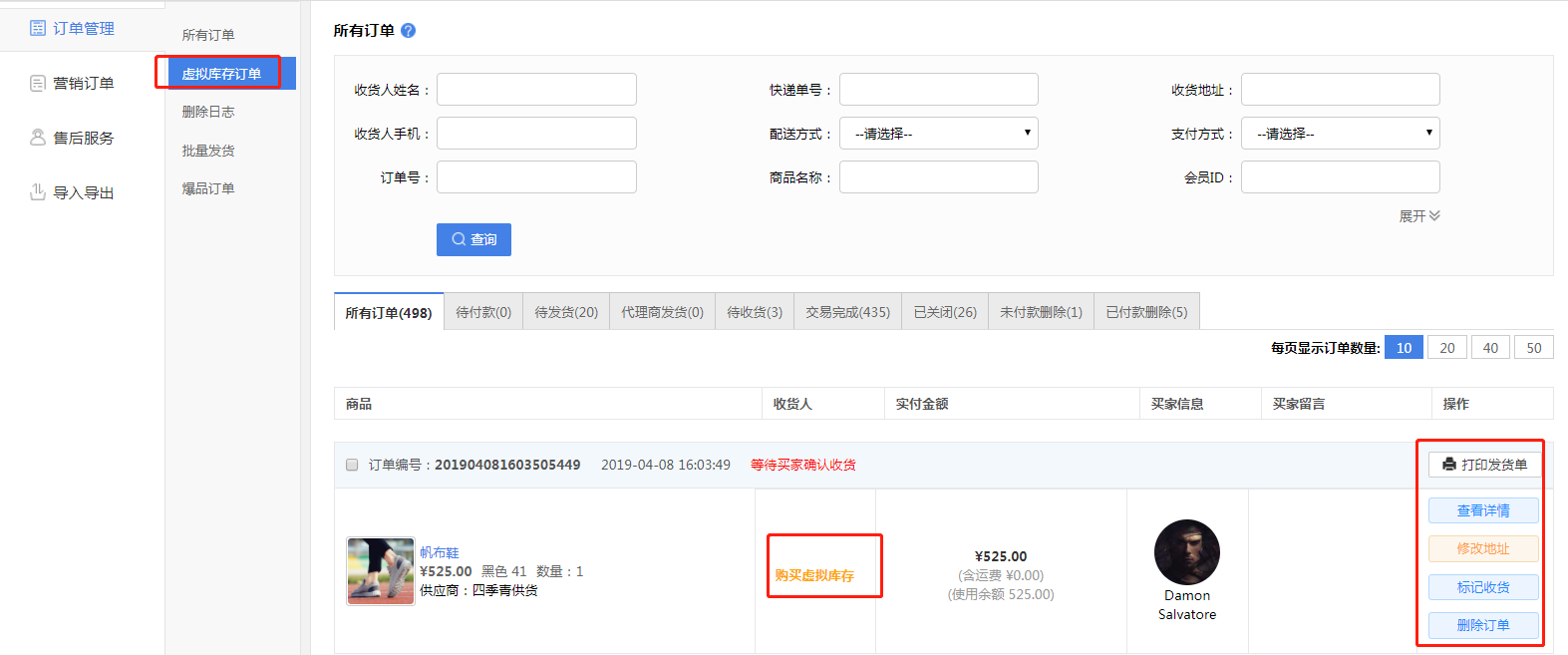Click the 收货人姓名 input field

536,90
